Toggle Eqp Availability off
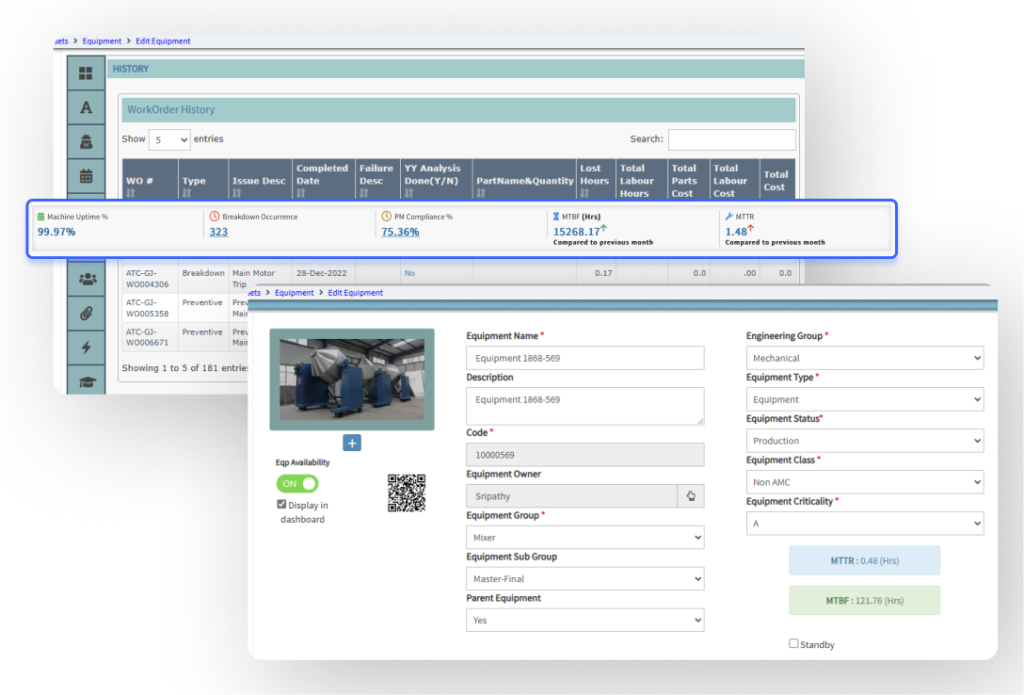This screenshot has width=1024, height=695. point(297,482)
